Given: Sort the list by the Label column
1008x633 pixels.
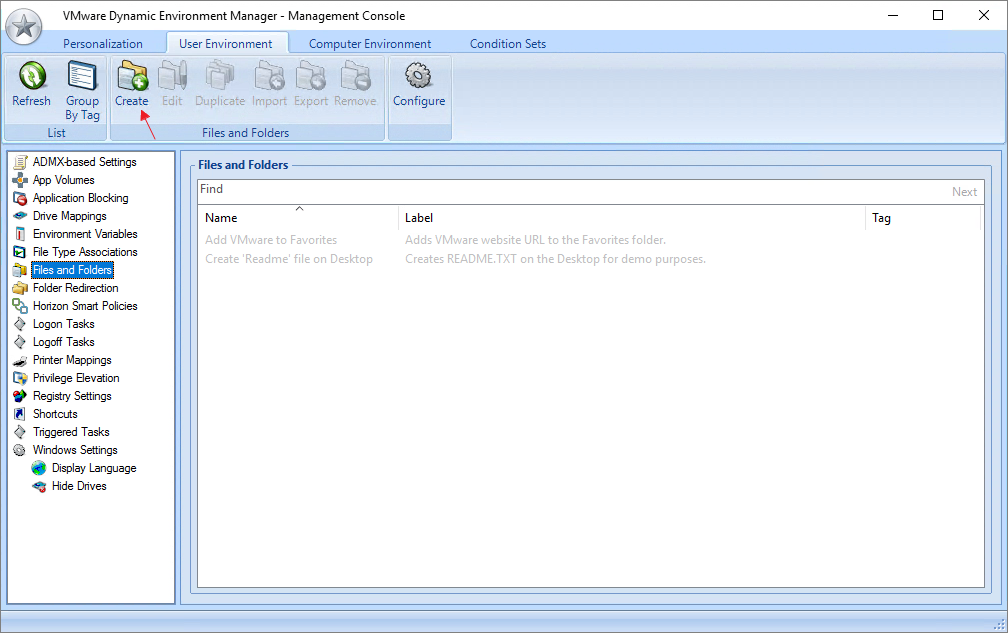Looking at the screenshot, I should point(418,218).
